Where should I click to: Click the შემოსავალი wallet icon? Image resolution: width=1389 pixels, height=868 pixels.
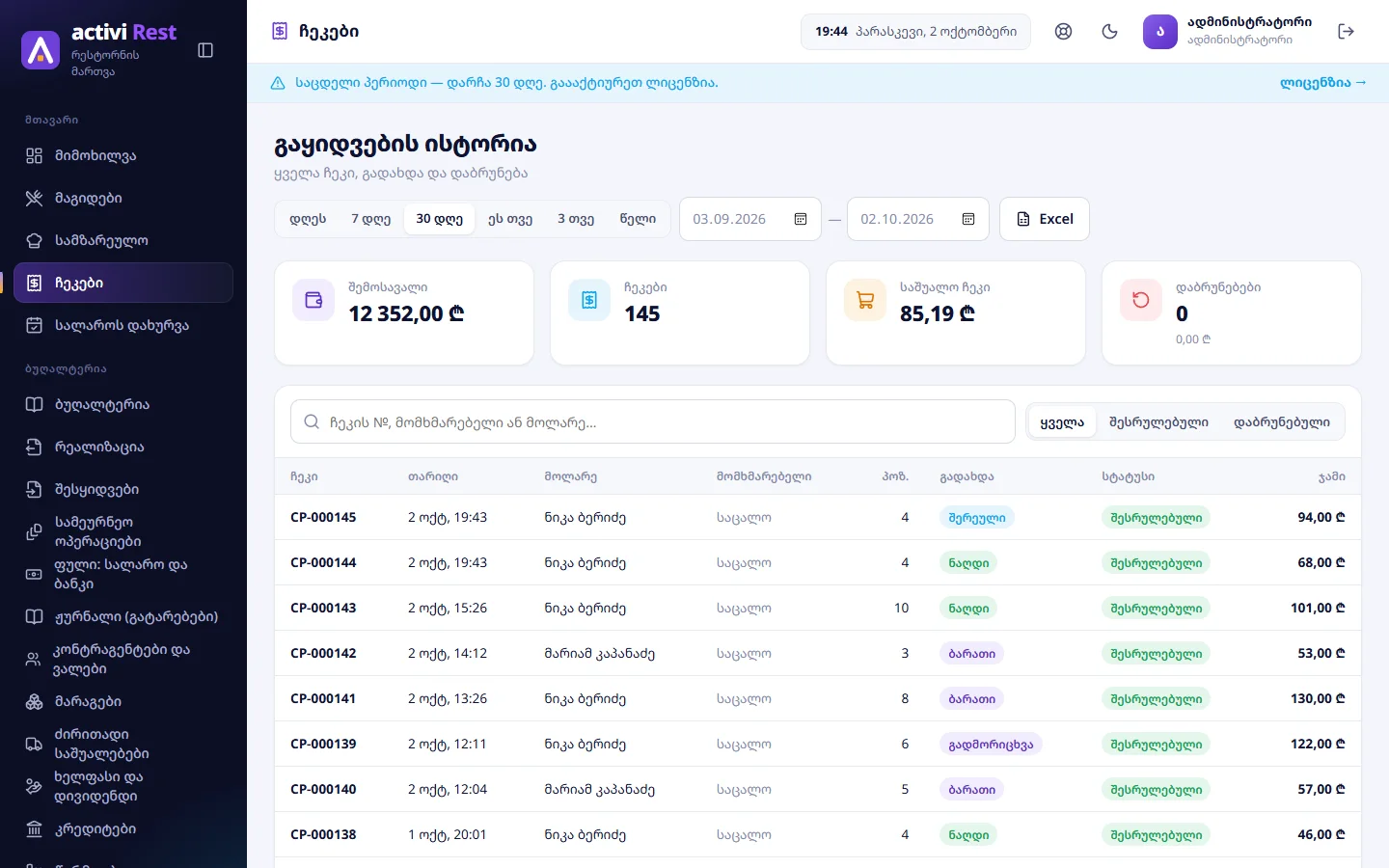(x=313, y=300)
